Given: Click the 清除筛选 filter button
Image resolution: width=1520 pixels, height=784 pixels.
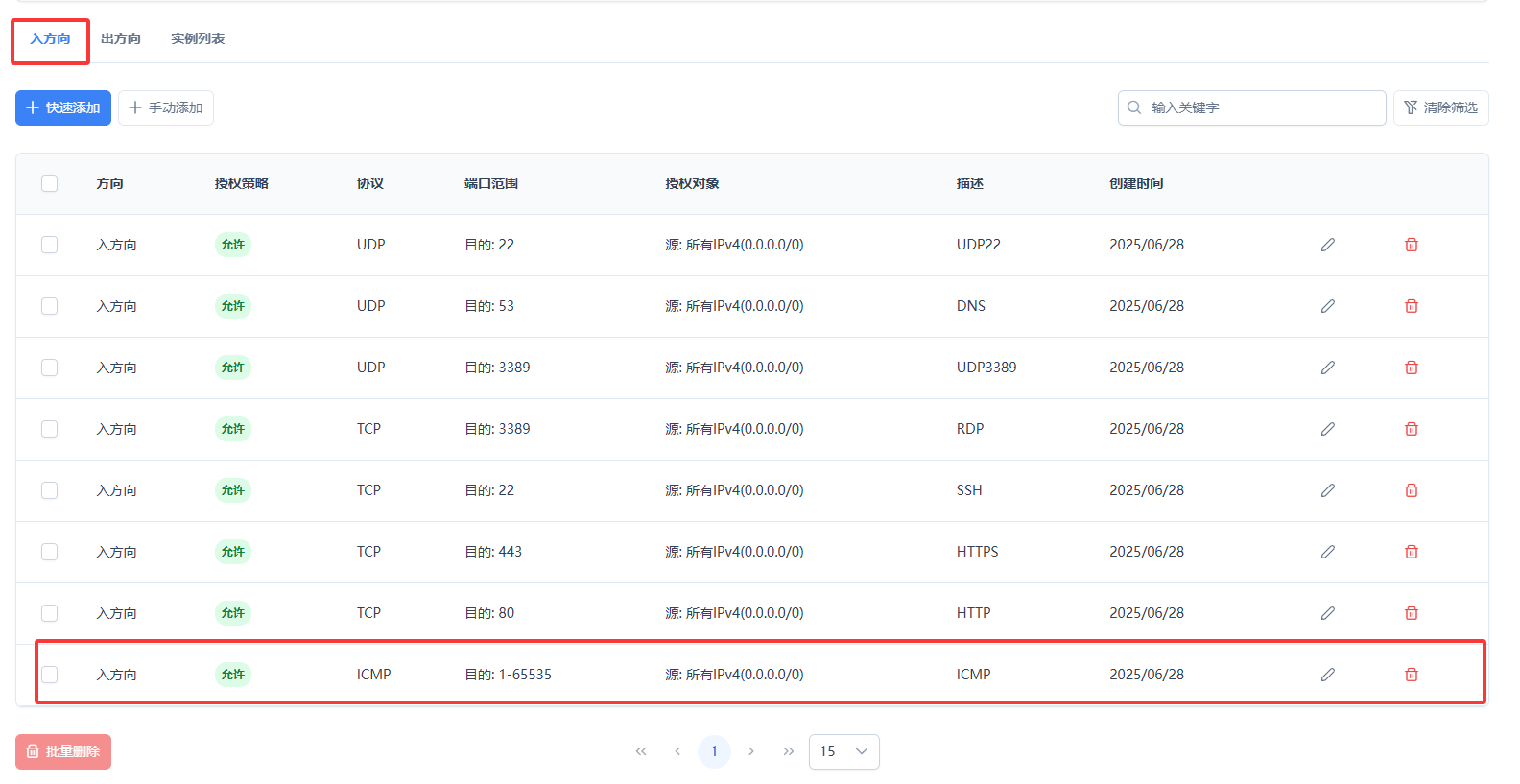Looking at the screenshot, I should [1440, 108].
